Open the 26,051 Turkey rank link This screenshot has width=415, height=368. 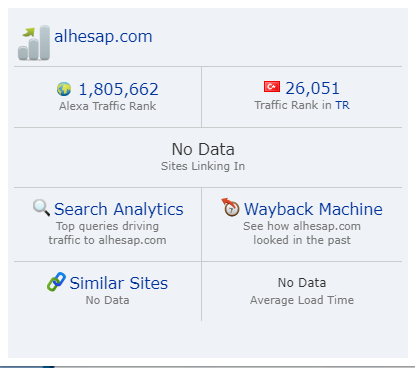click(x=312, y=88)
